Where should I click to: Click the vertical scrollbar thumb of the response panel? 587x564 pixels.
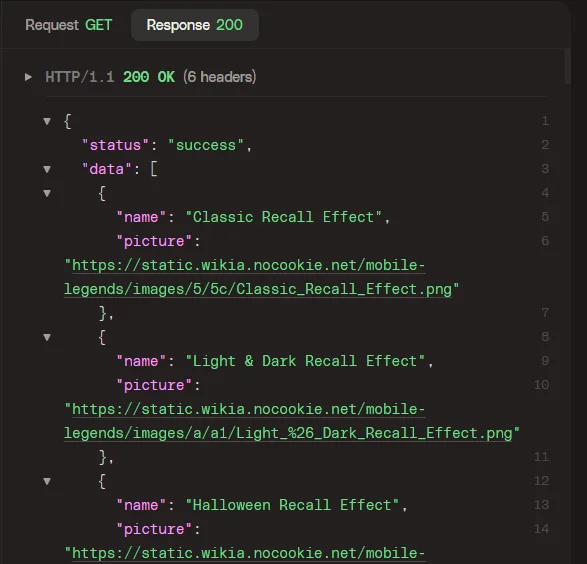pos(568,67)
